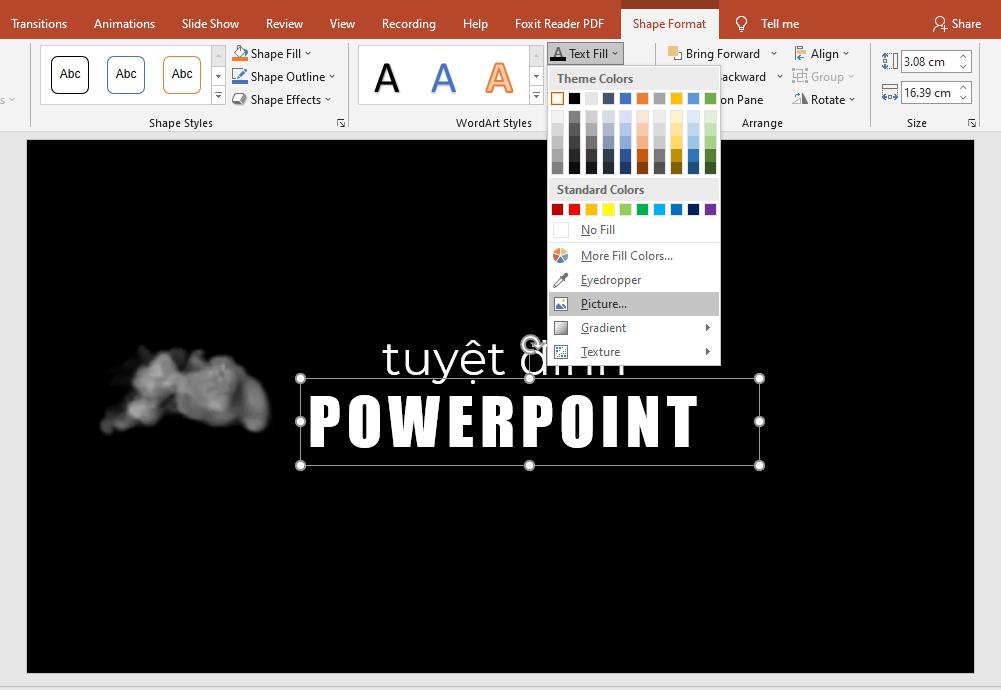Image resolution: width=1001 pixels, height=690 pixels.
Task: Click the Shape Outline icon
Action: [240, 76]
